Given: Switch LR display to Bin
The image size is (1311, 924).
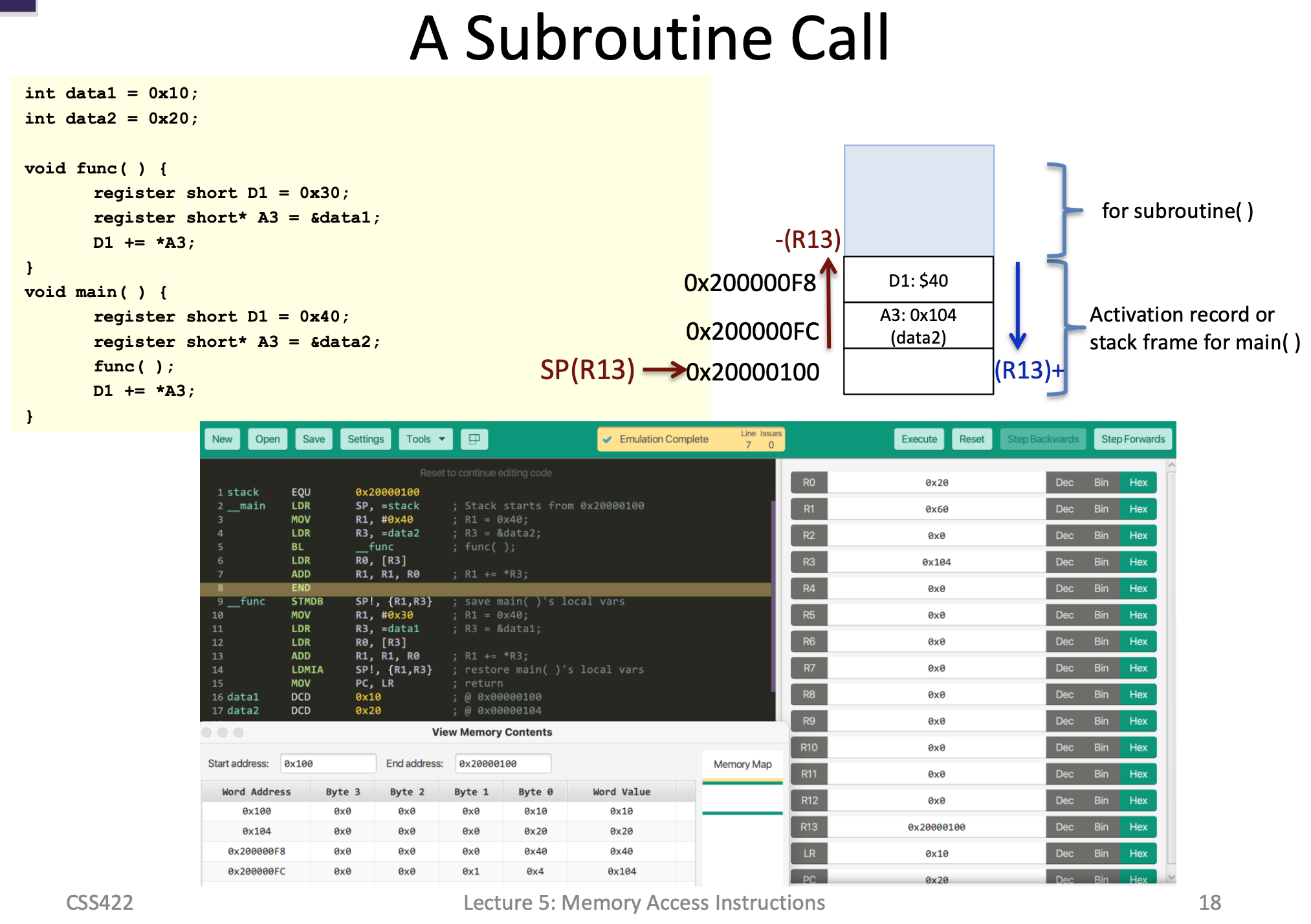Looking at the screenshot, I should pos(1101,853).
